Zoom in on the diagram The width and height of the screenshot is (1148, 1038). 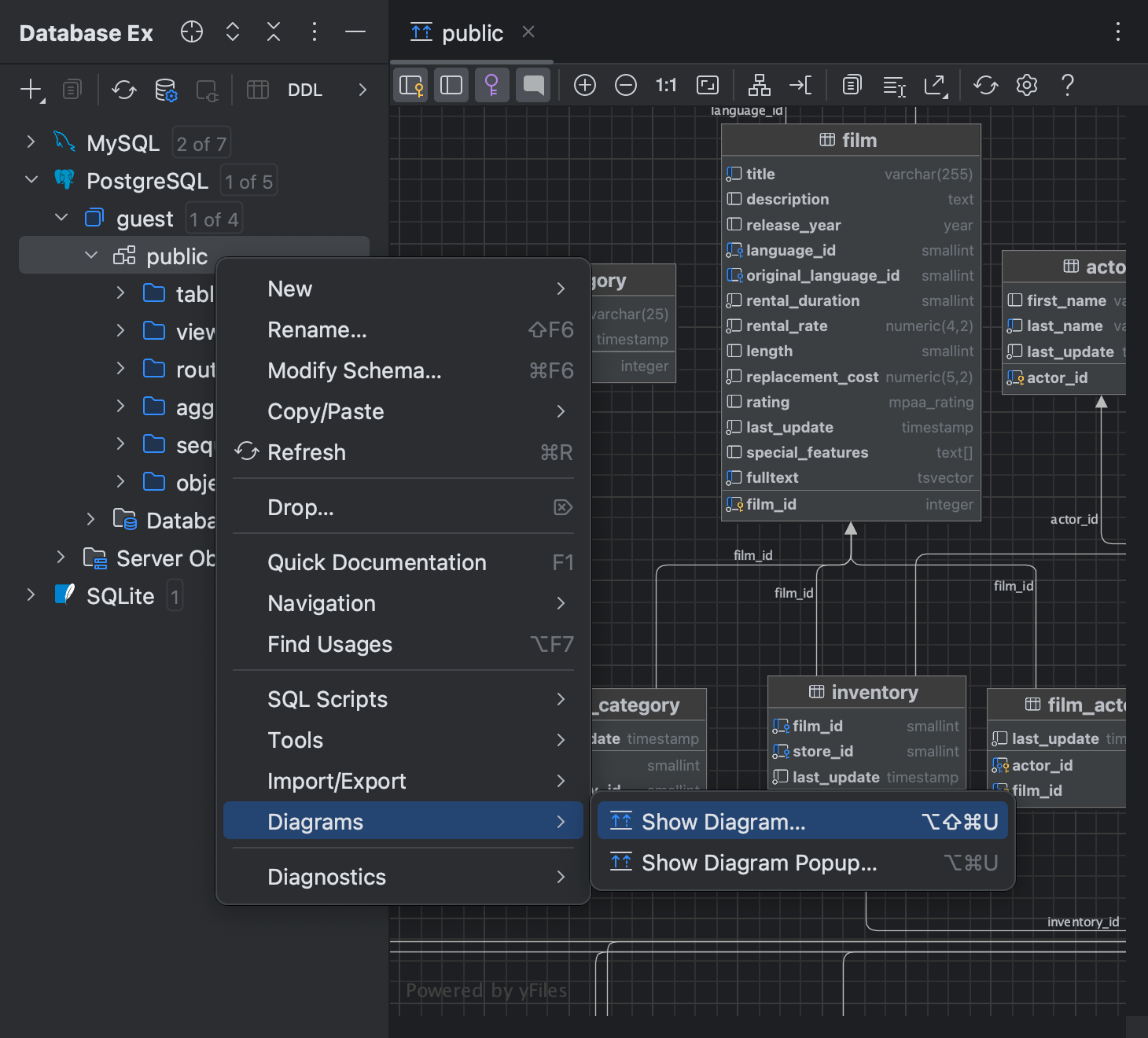(x=584, y=85)
